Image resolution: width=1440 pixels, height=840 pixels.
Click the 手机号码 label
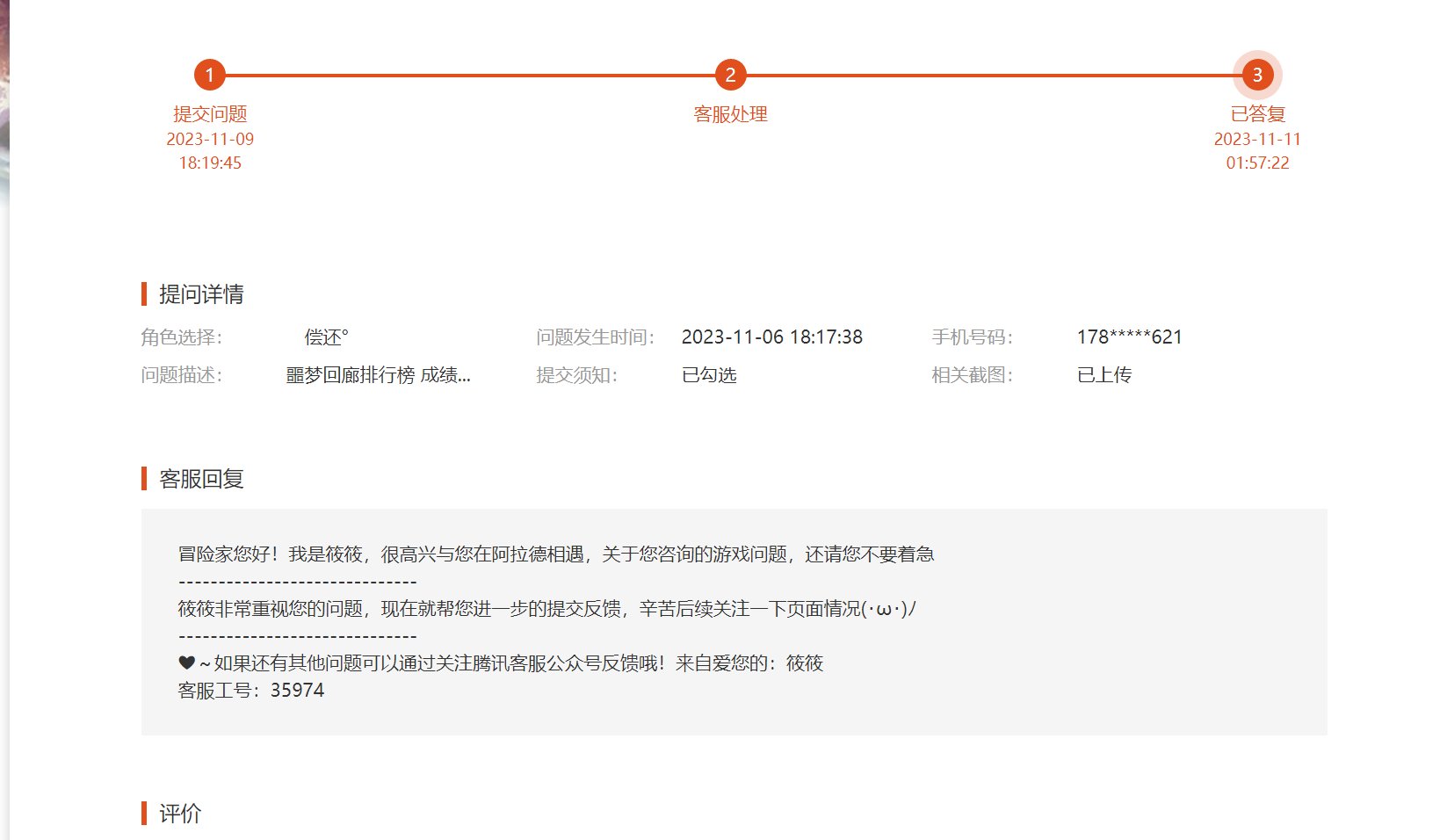click(973, 337)
